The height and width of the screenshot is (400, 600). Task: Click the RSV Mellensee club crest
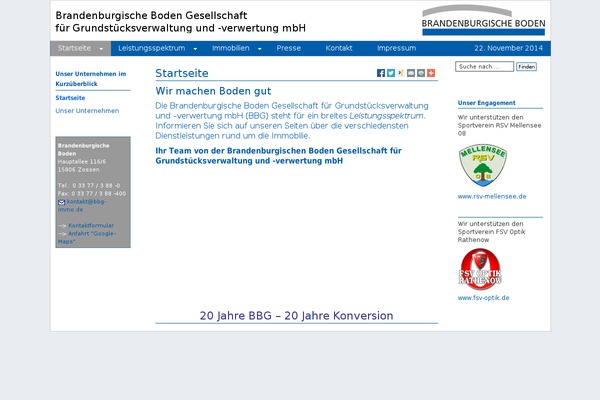pos(483,165)
